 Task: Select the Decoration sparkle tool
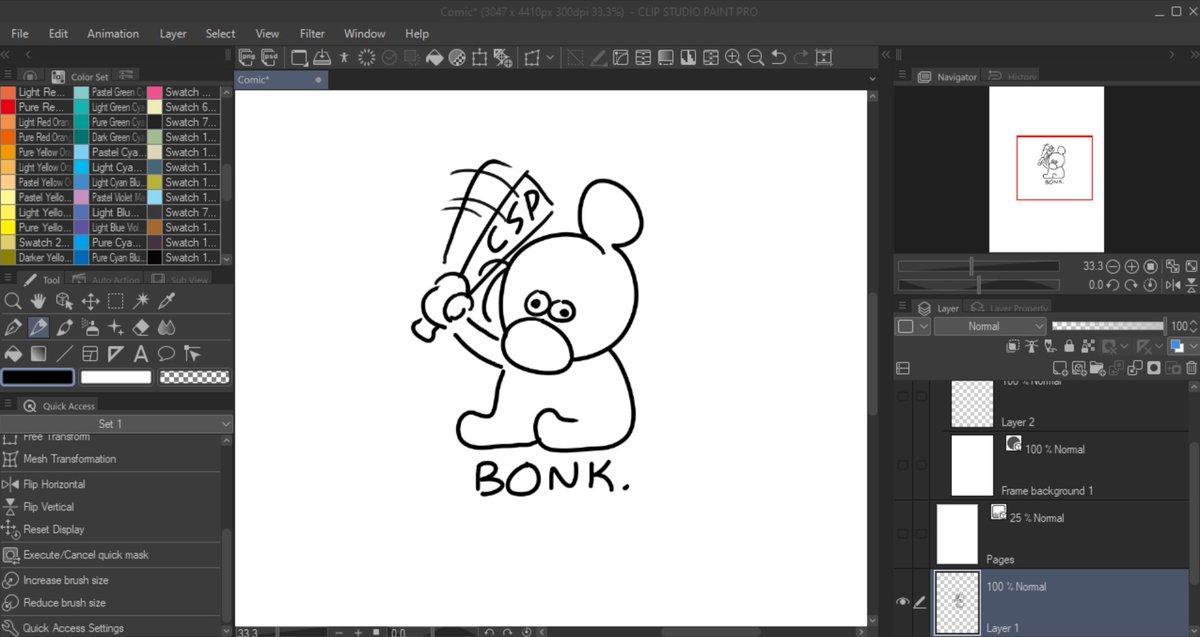116,327
